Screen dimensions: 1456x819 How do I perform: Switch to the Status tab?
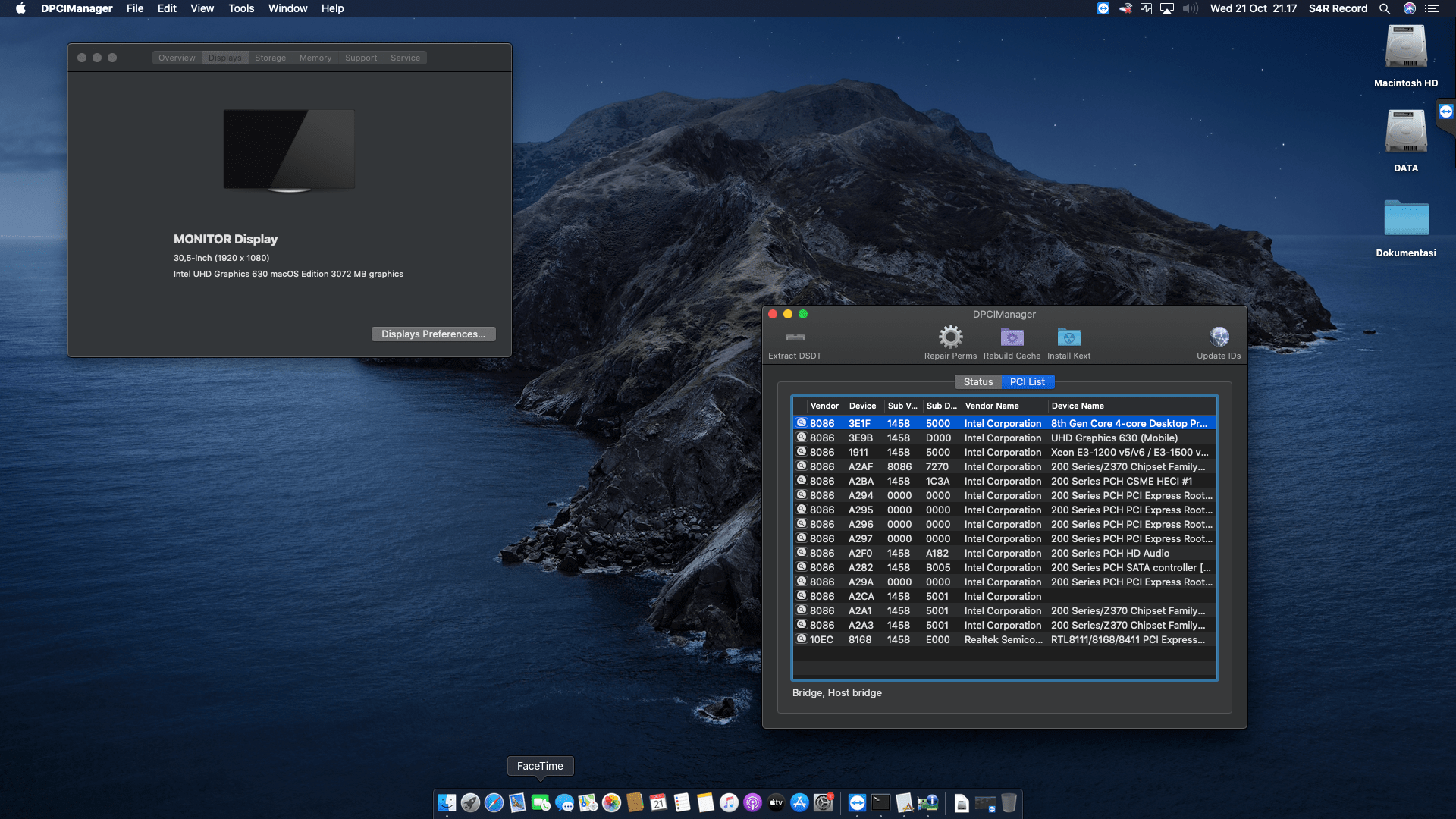[x=977, y=381]
